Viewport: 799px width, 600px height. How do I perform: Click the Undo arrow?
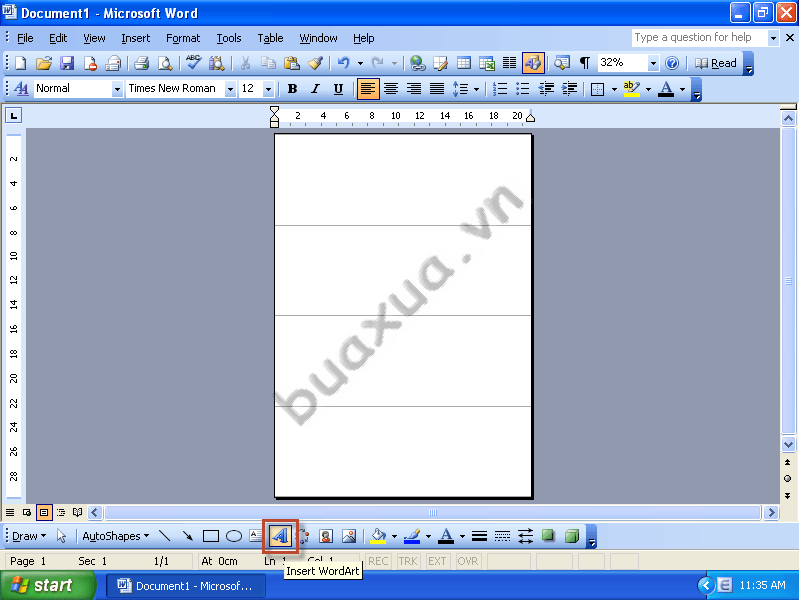[343, 63]
